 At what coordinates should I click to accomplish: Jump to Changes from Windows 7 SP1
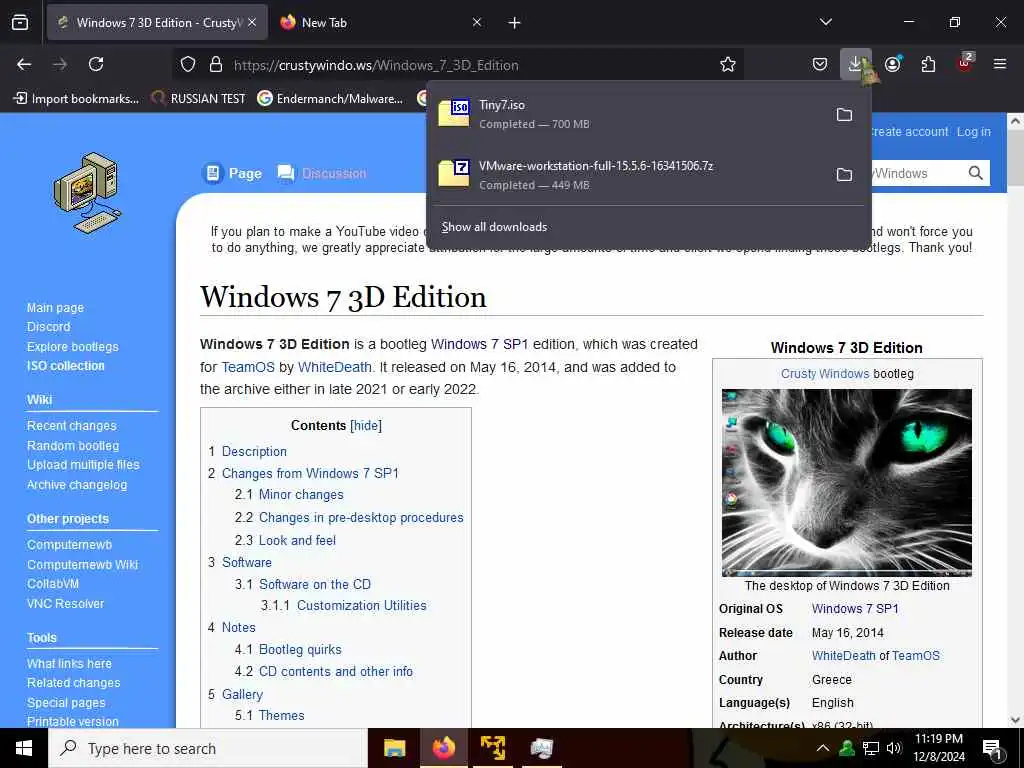click(310, 473)
